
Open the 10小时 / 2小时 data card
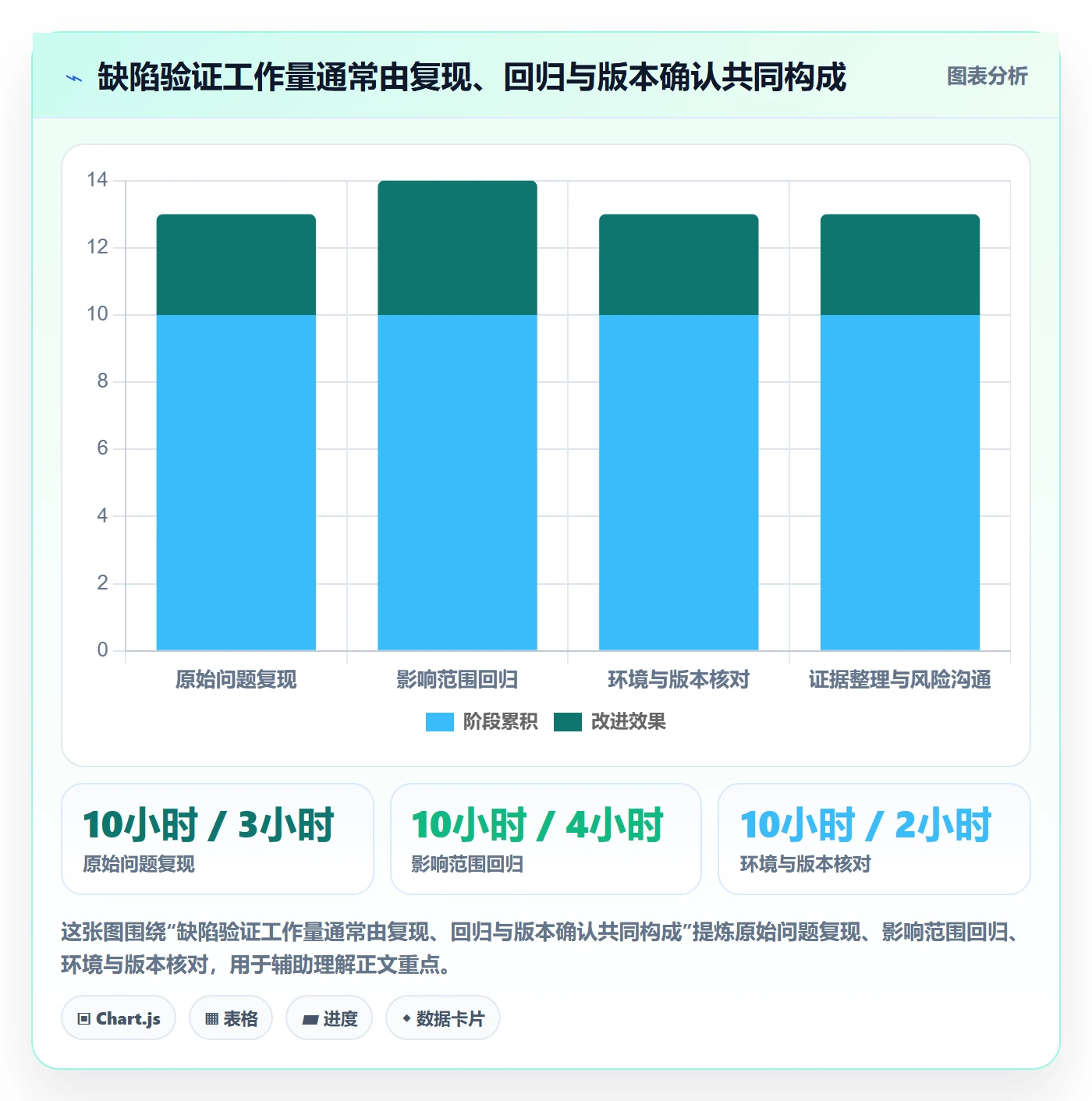874,839
